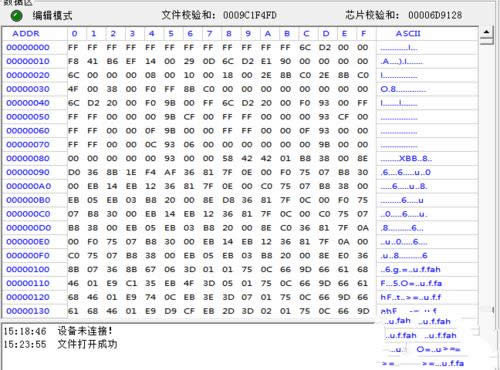The width and height of the screenshot is (500, 370).
Task: Click column header 7
Action: pos(209,34)
